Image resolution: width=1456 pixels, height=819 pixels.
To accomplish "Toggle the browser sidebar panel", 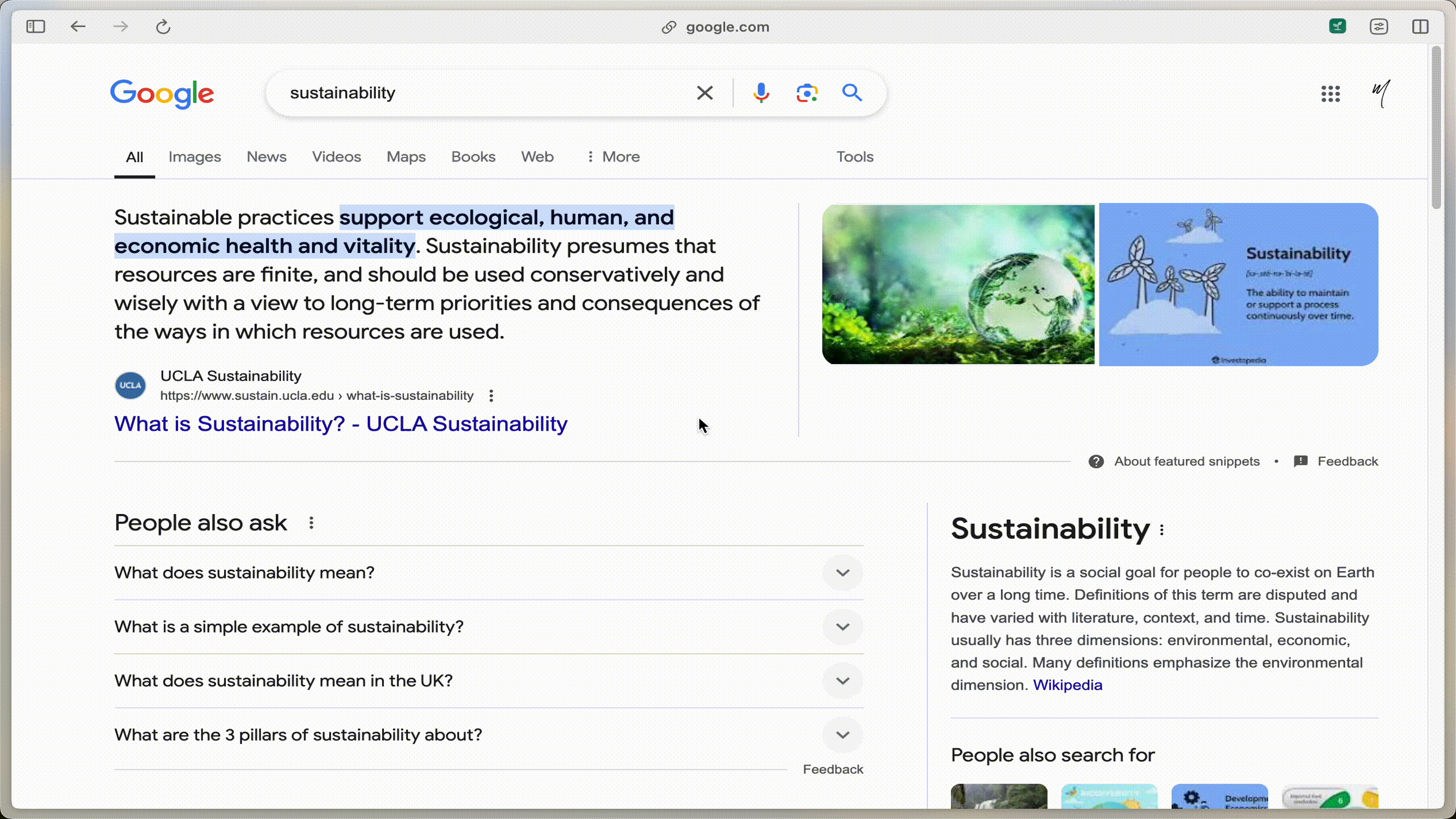I will coord(35,26).
